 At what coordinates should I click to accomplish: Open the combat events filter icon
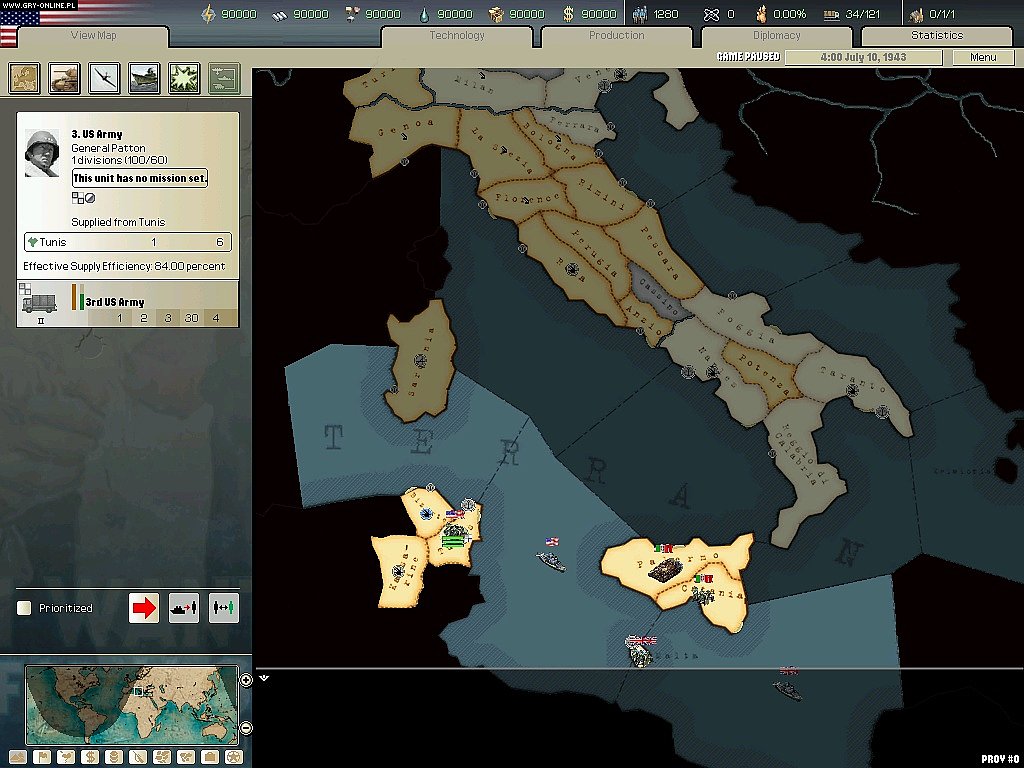184,79
